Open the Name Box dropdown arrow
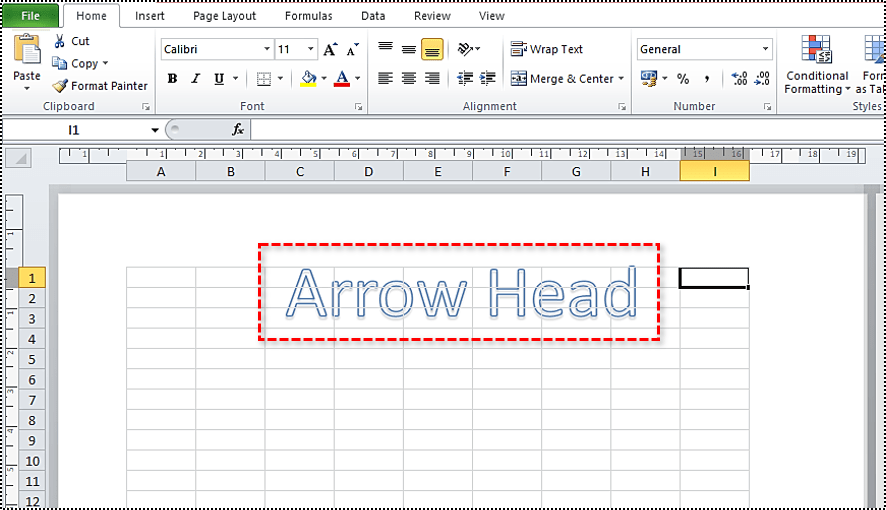This screenshot has width=886, height=510. (x=155, y=130)
